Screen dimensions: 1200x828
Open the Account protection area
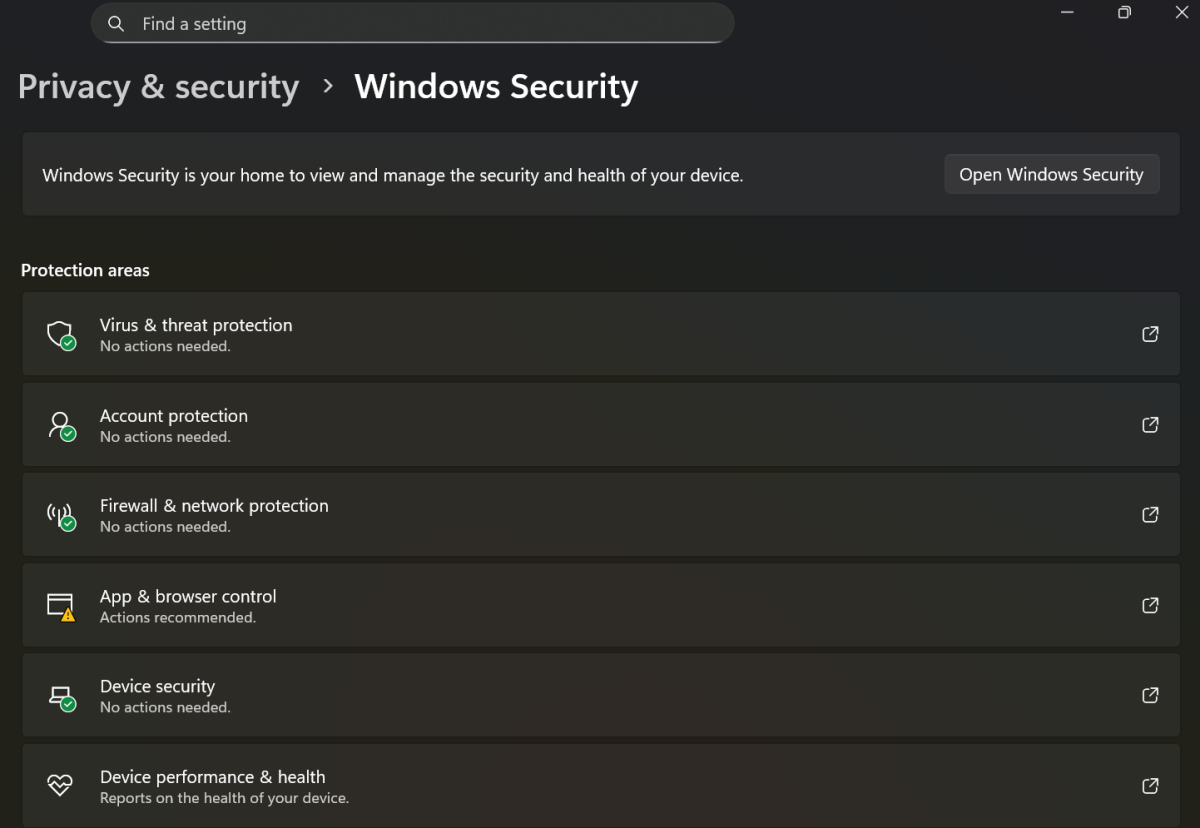point(600,424)
